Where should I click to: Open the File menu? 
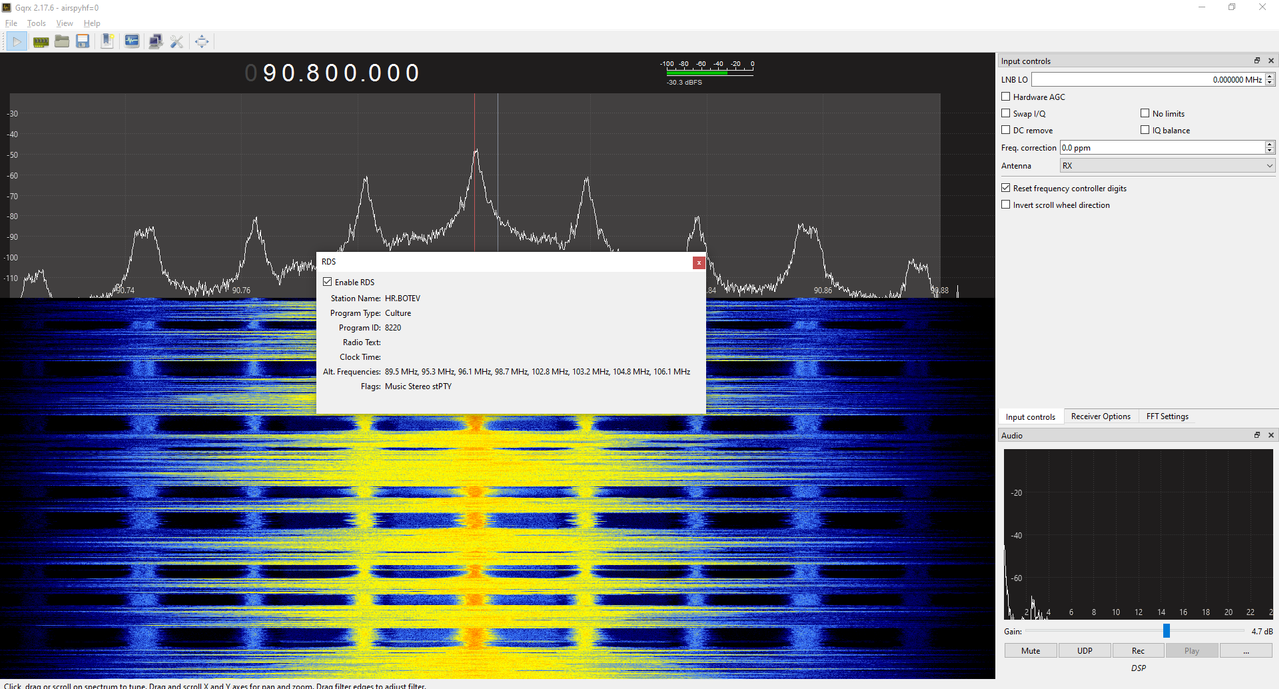(11, 23)
